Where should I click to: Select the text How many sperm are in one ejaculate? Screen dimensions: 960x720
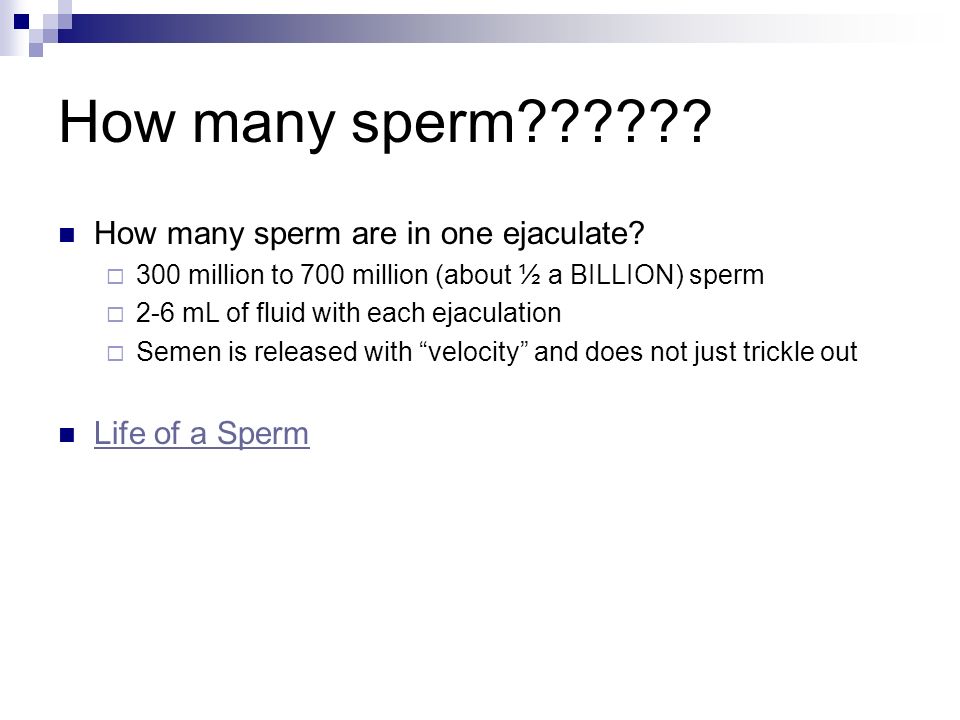tap(369, 234)
